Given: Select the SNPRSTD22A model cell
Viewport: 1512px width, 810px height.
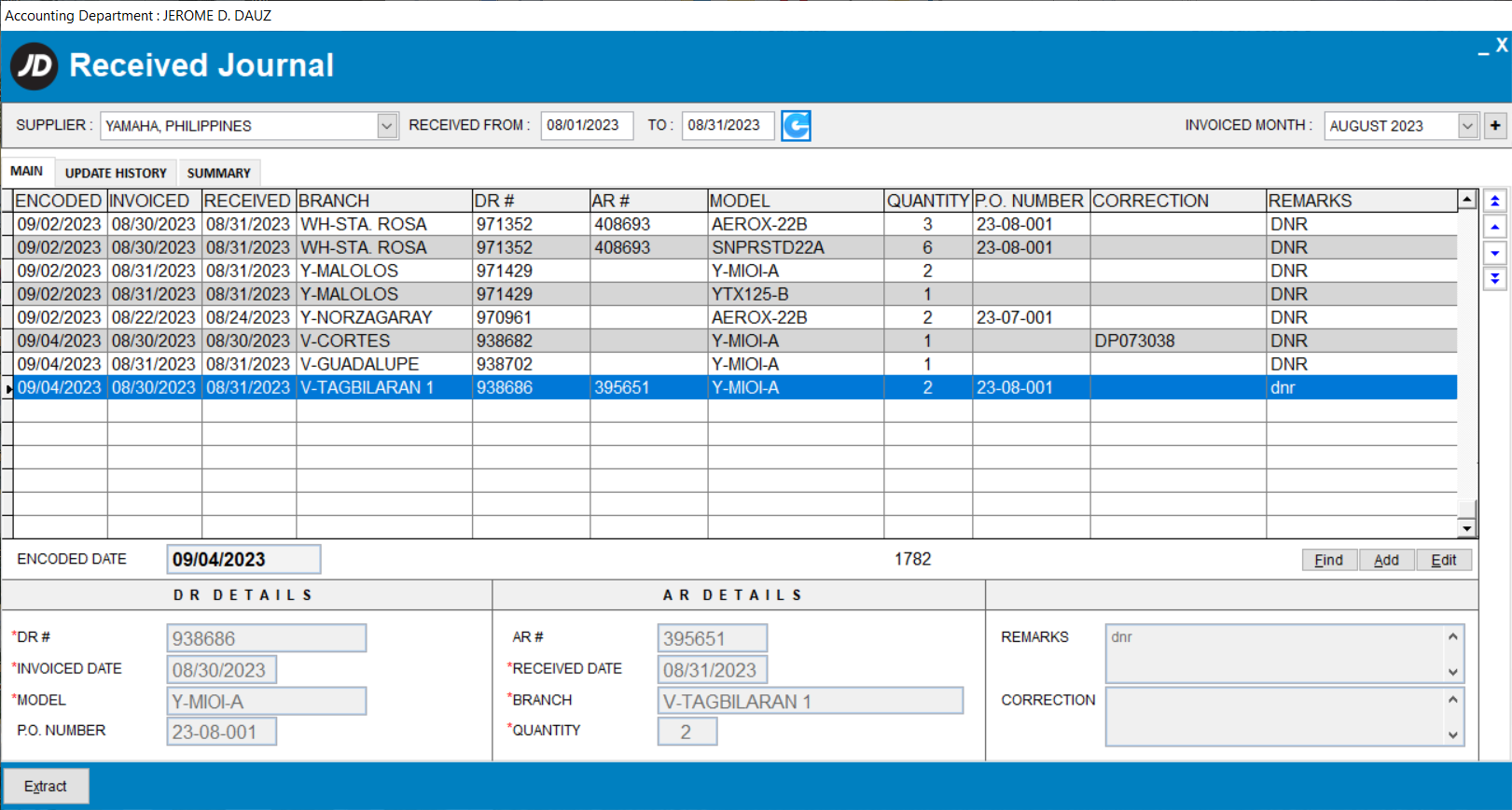Looking at the screenshot, I should [x=796, y=247].
